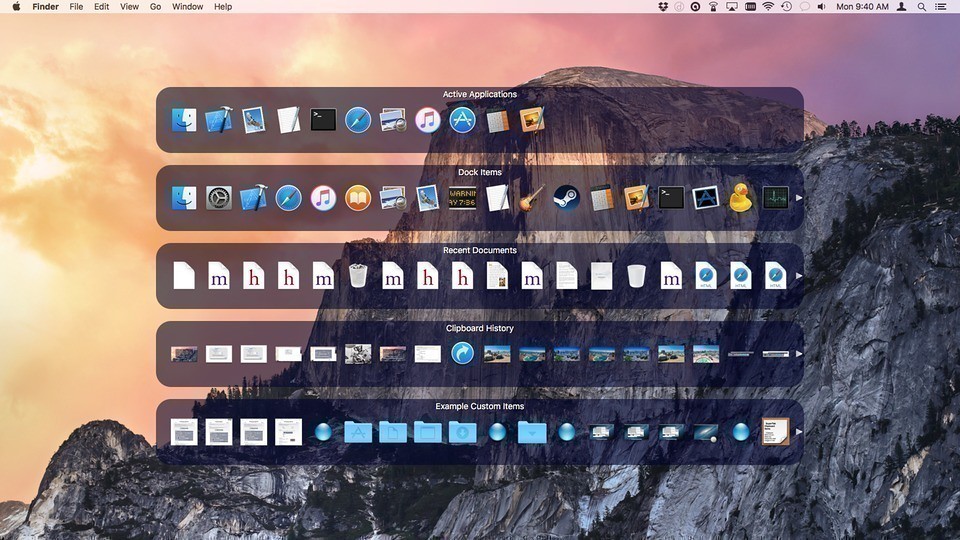Click the 'Mon 9:40 AM' clock

pos(862,7)
